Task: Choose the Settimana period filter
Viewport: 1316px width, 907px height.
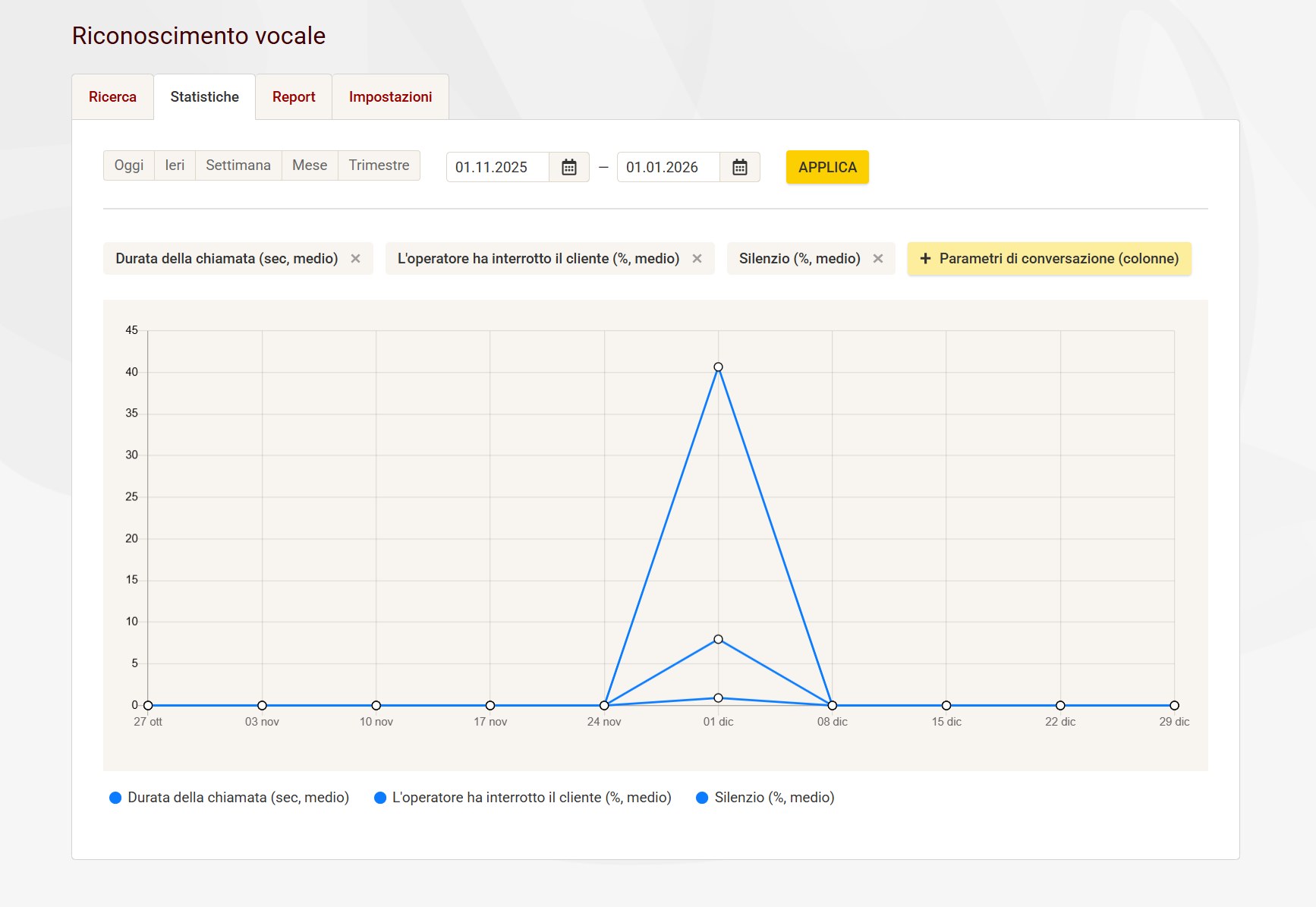Action: point(238,165)
